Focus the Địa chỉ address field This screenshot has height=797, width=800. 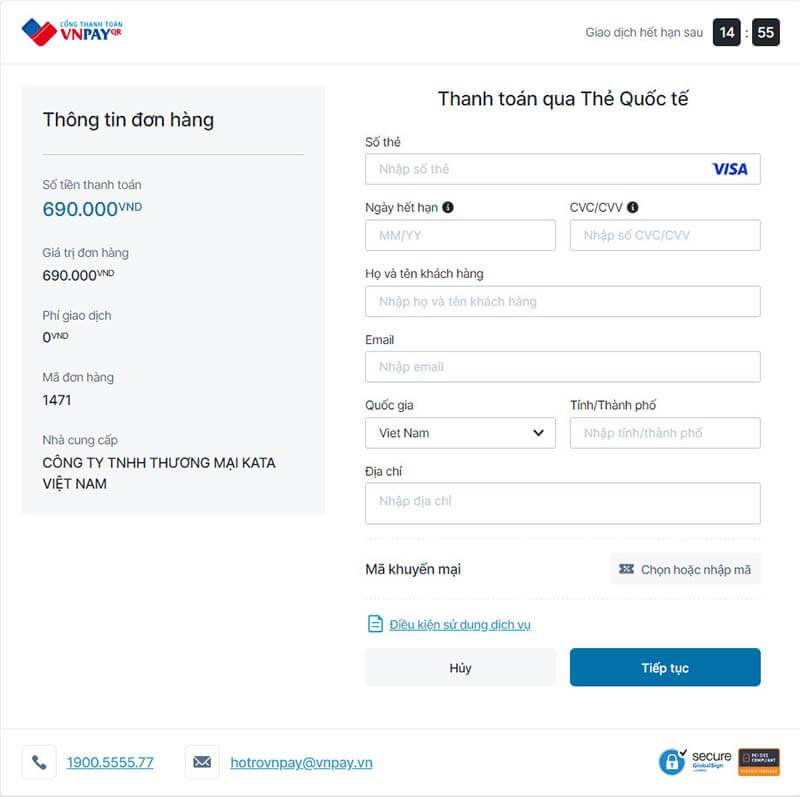[562, 503]
